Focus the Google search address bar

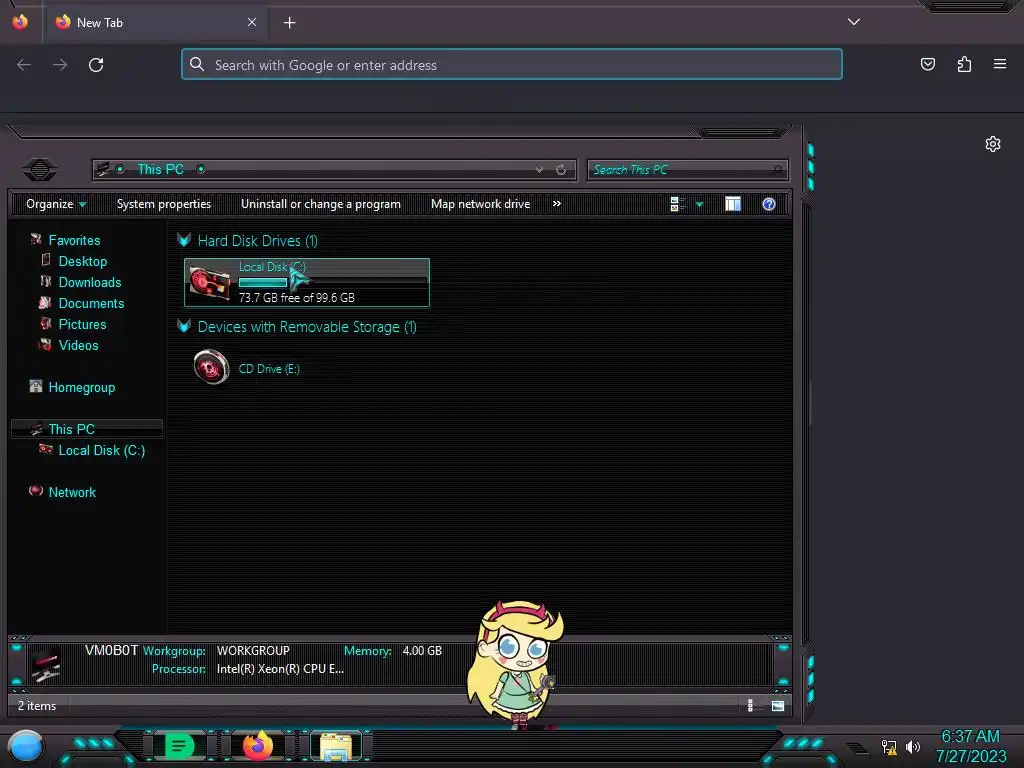coord(511,65)
